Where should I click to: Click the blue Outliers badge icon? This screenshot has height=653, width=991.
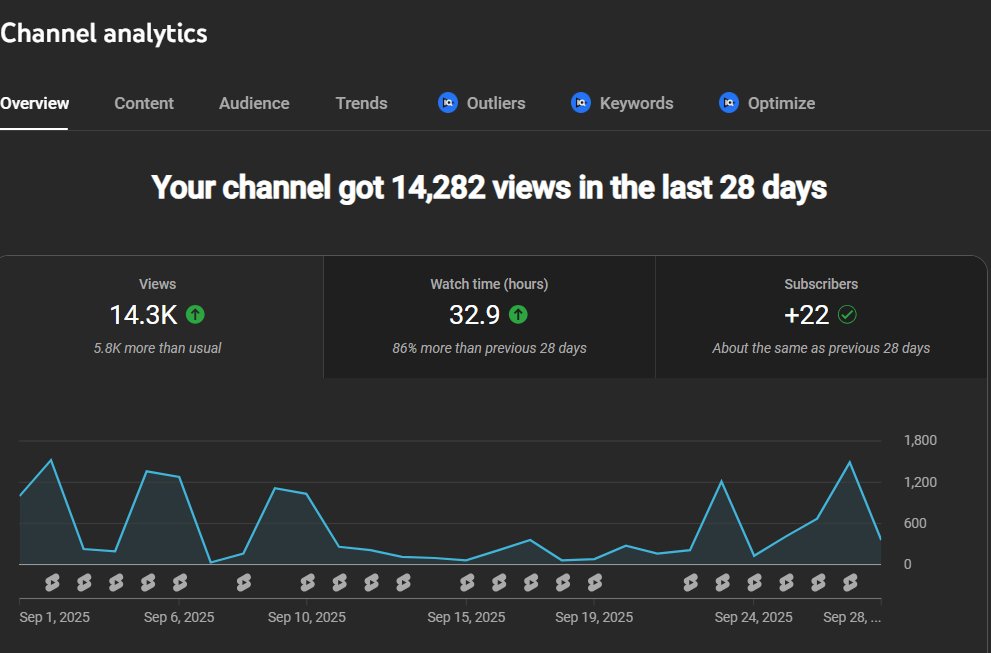[x=446, y=102]
